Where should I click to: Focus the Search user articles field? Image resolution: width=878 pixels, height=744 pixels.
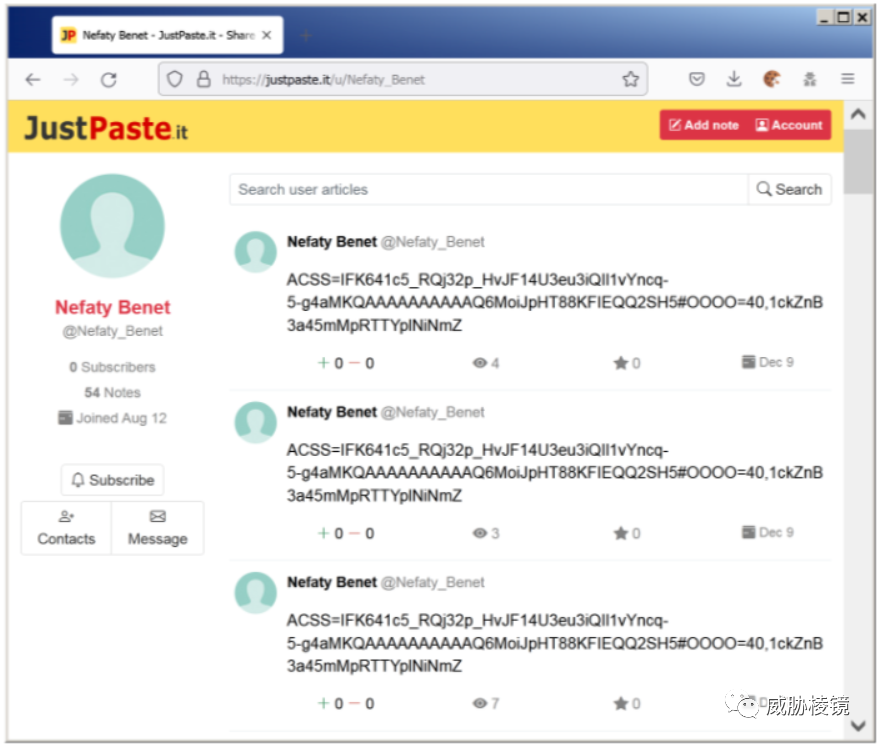489,189
